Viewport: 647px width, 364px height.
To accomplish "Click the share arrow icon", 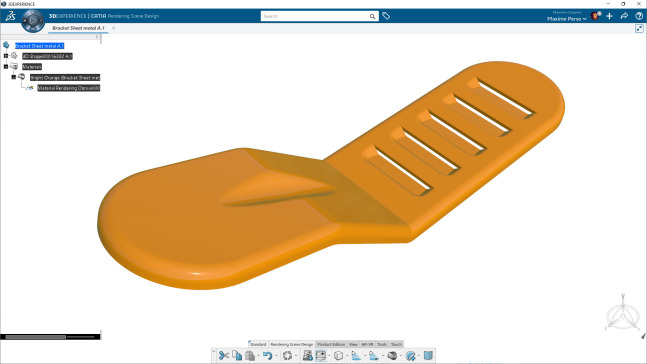I will point(624,16).
